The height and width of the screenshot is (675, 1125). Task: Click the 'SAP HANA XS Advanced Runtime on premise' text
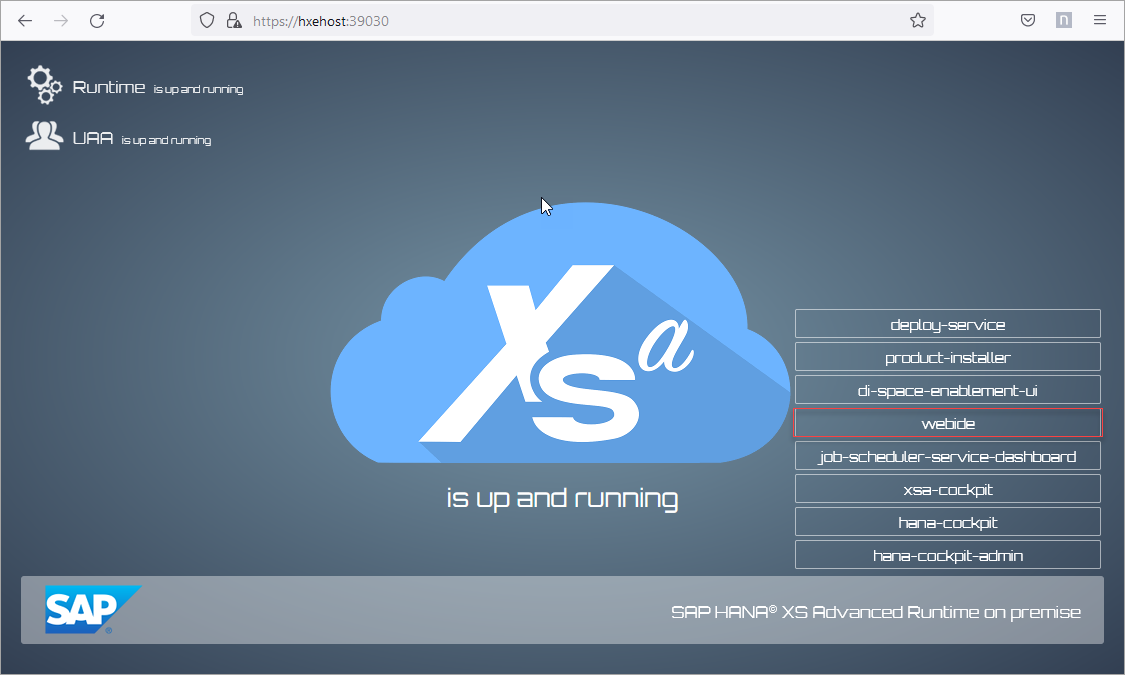click(x=876, y=612)
